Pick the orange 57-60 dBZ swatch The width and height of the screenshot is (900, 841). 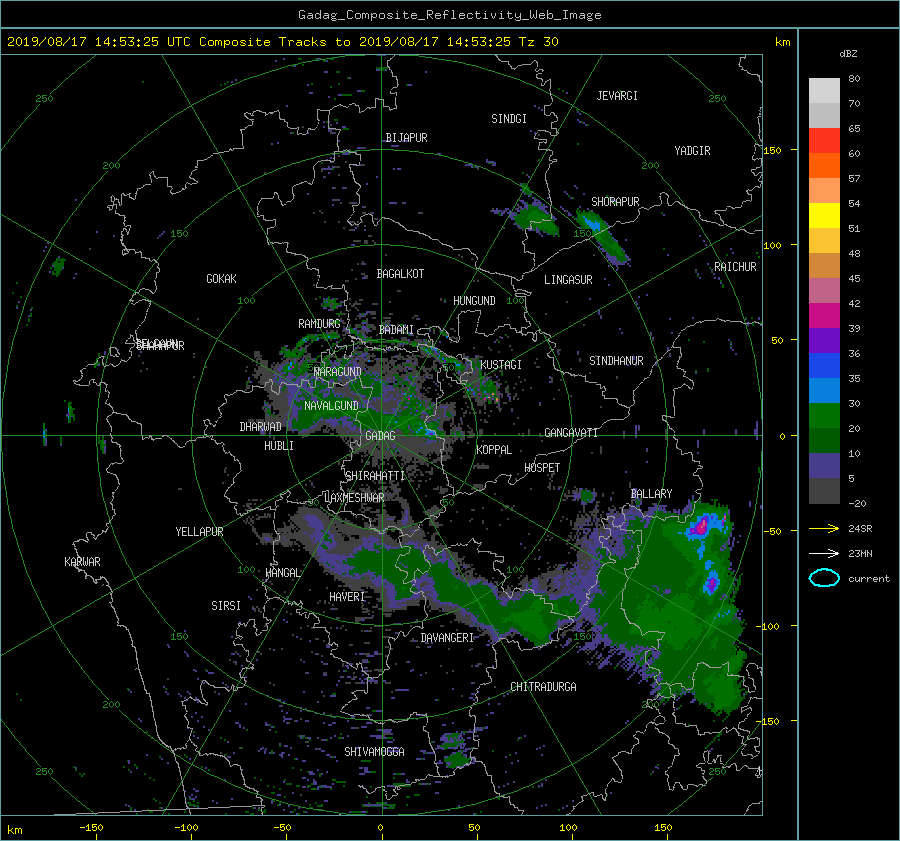(824, 165)
